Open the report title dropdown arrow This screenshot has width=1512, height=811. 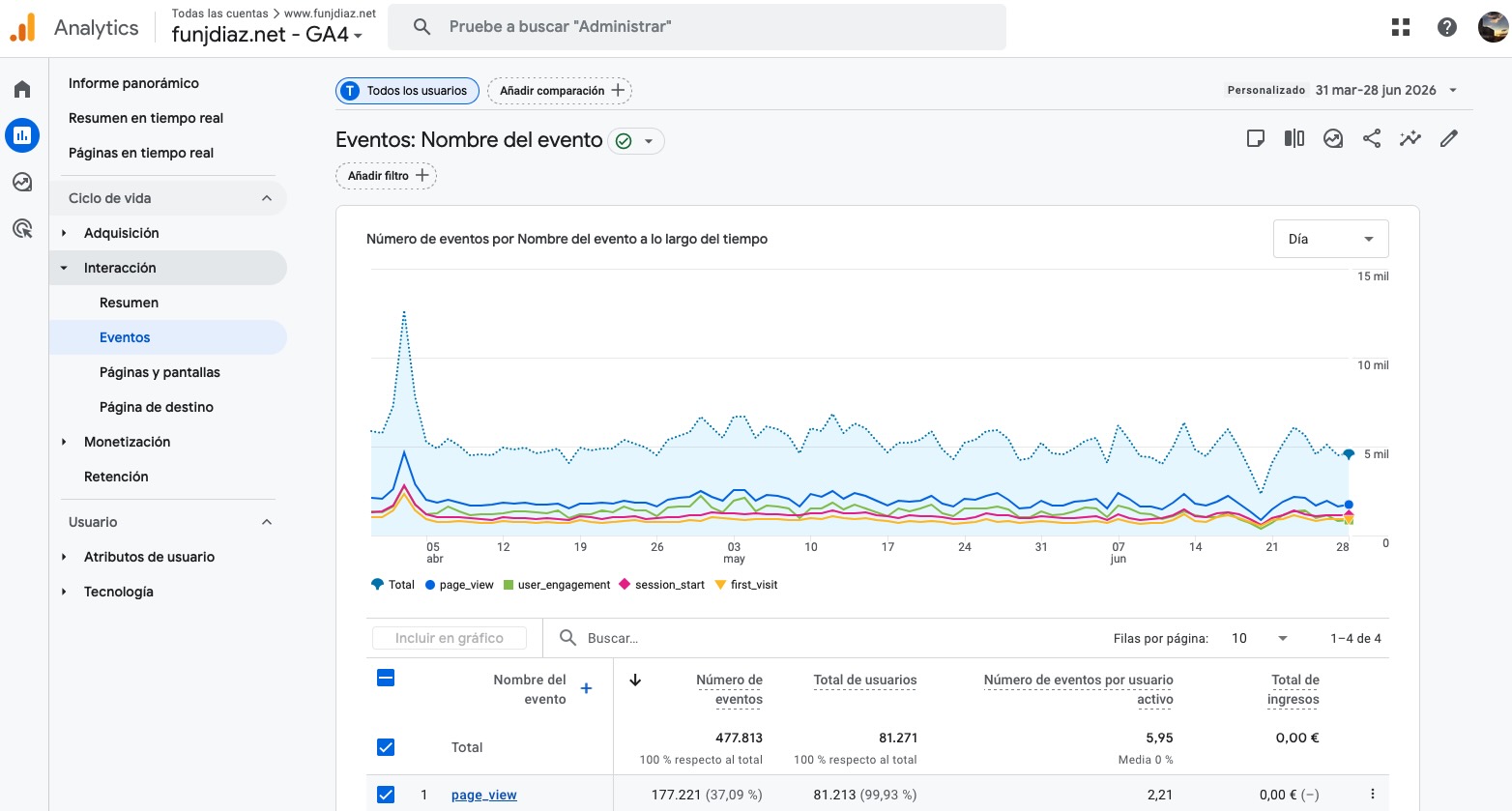point(649,141)
